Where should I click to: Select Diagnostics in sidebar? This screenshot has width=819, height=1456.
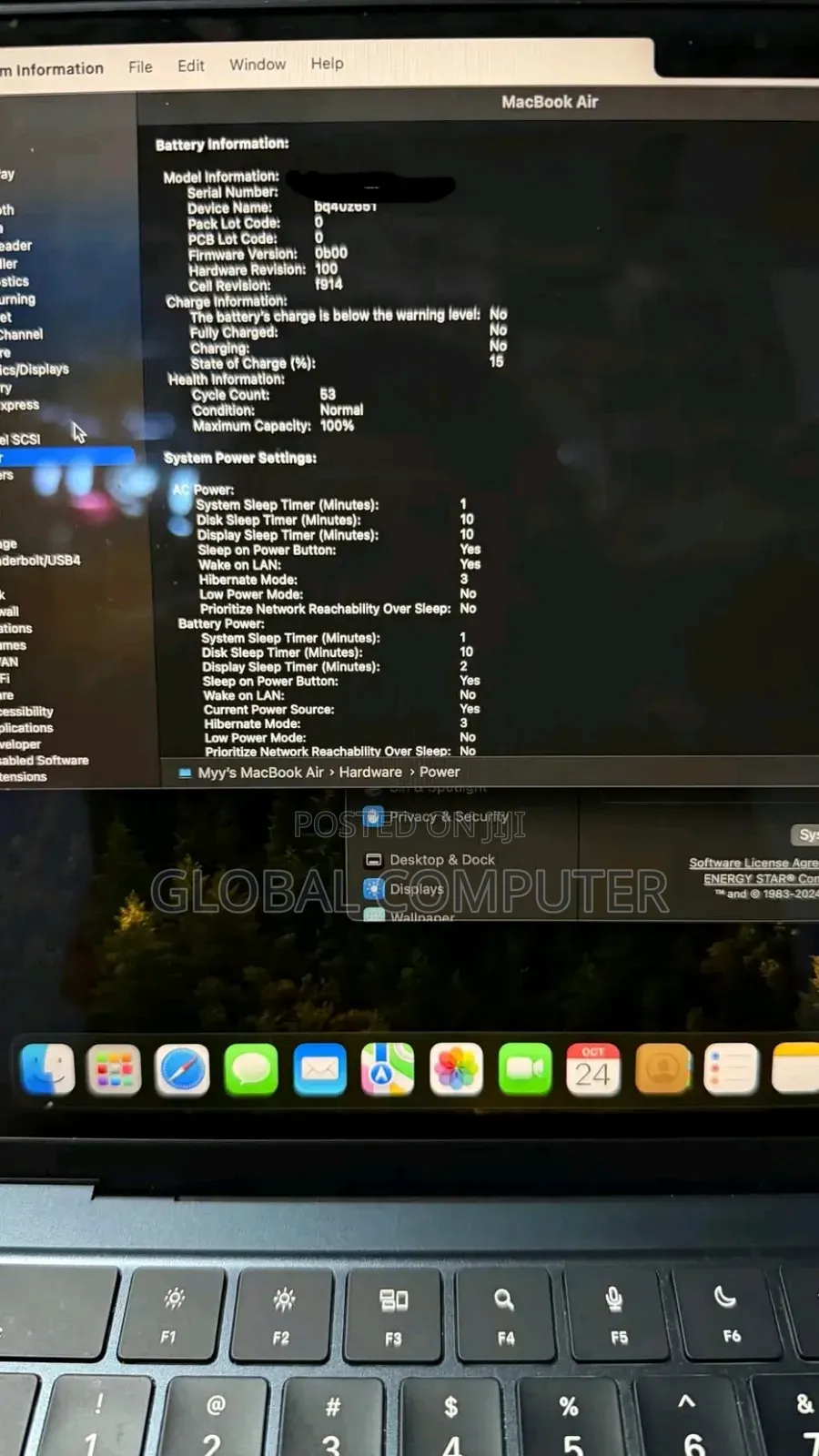15,282
